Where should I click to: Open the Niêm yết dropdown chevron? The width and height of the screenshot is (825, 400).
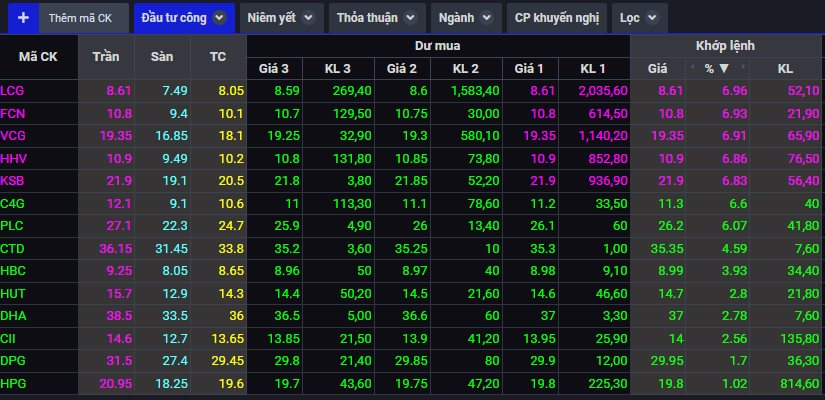(x=307, y=18)
